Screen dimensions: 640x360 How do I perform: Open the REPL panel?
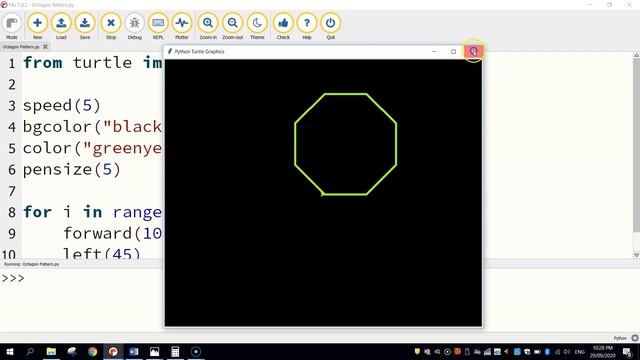158,26
